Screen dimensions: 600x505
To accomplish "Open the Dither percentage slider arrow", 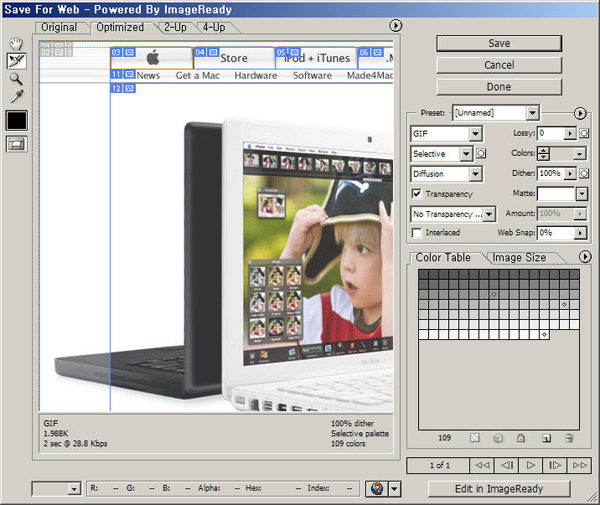I will (570, 173).
